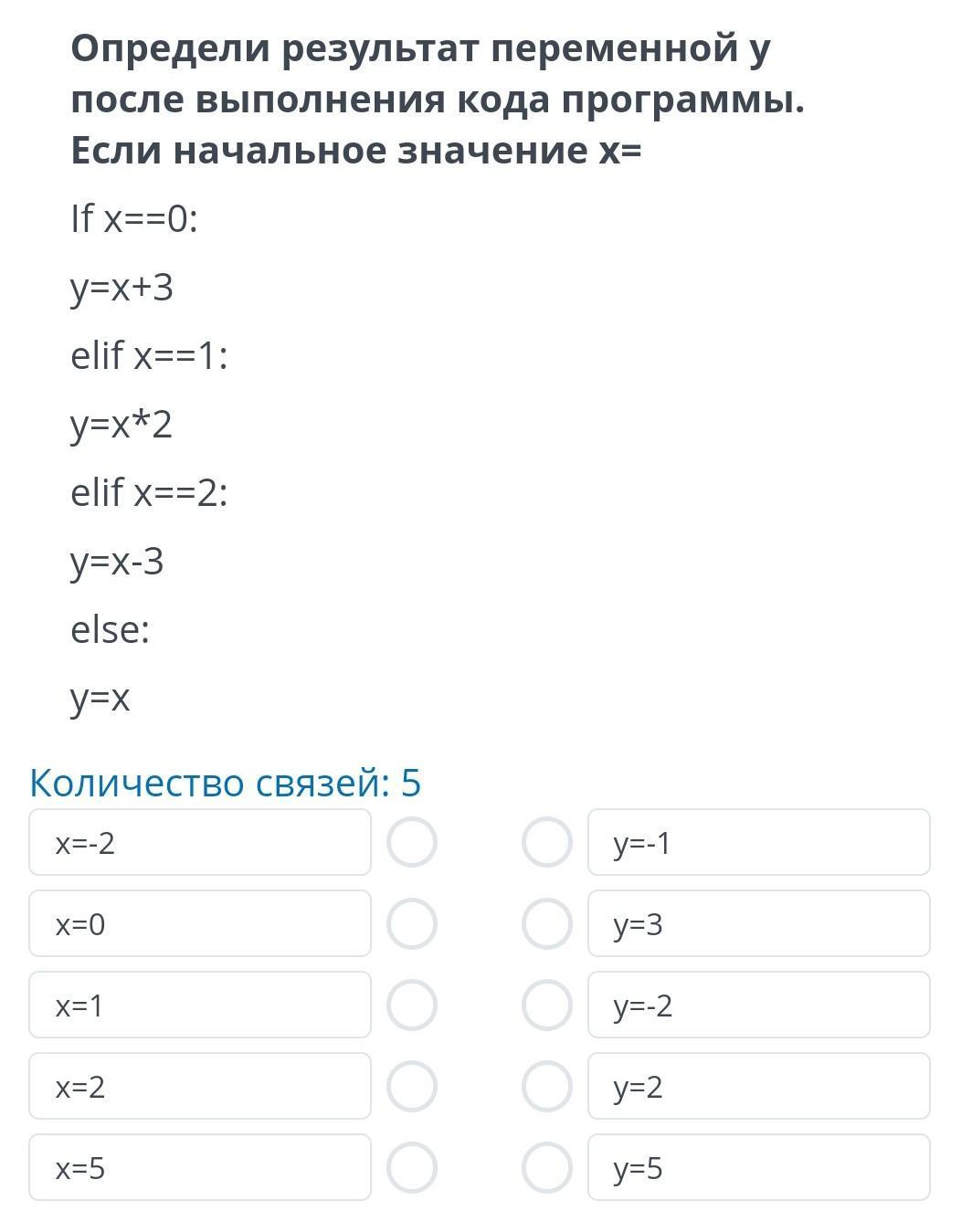Select the connector circle next to x=0
The height and width of the screenshot is (1232, 972).
click(411, 923)
